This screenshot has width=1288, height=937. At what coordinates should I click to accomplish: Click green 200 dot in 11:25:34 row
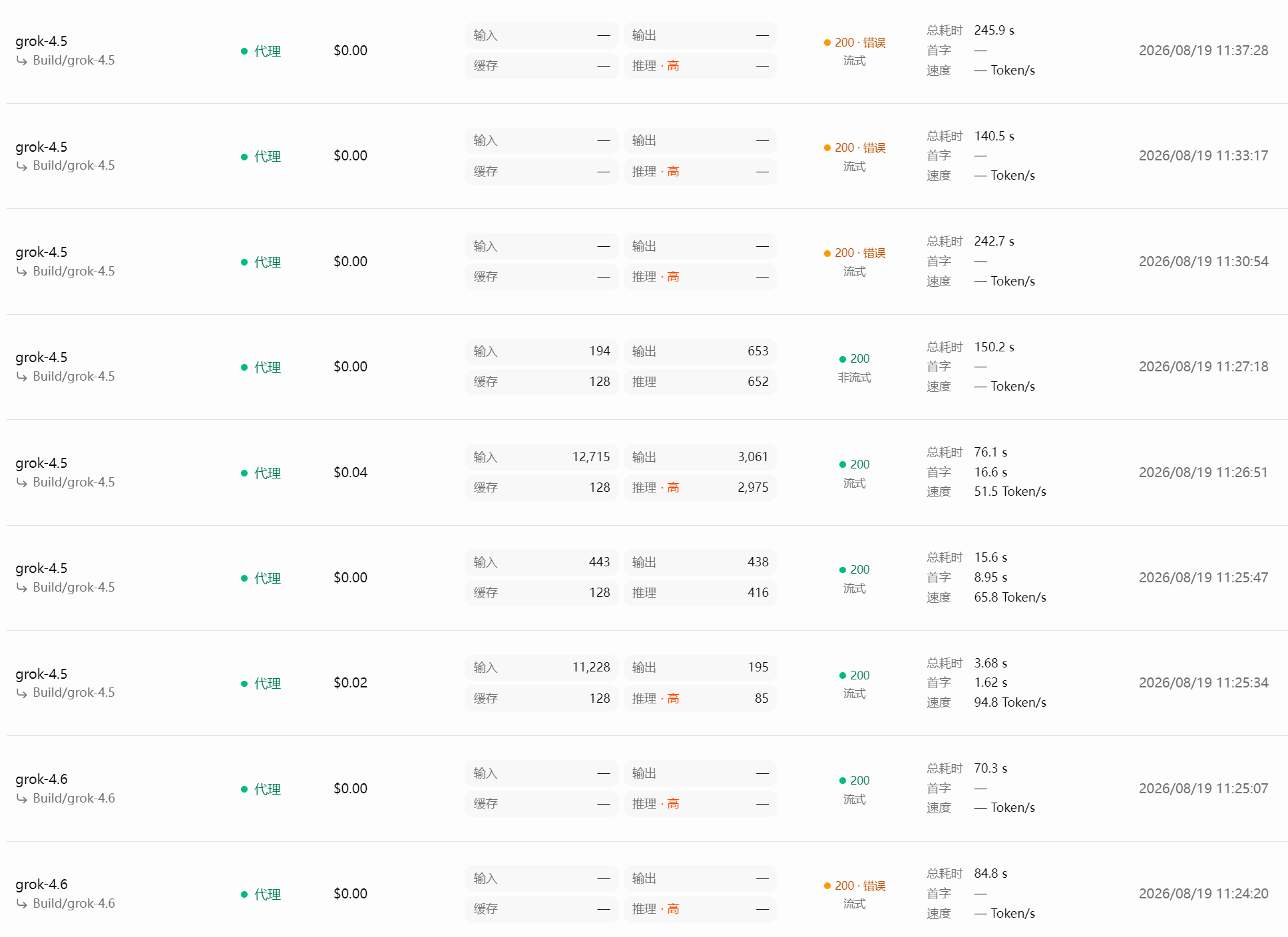[x=843, y=675]
